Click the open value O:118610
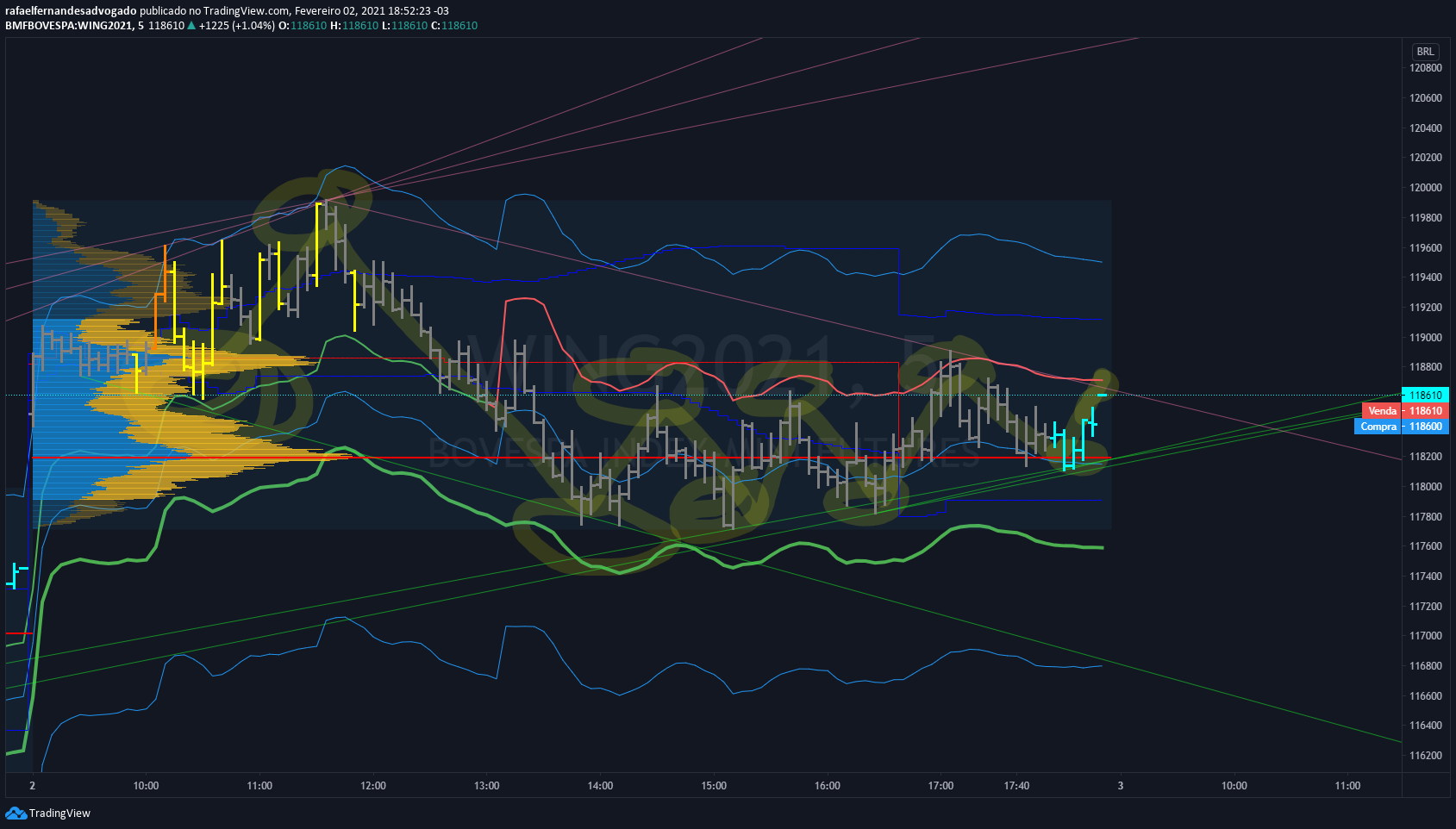Viewport: 1456px width, 829px height. coord(303,26)
